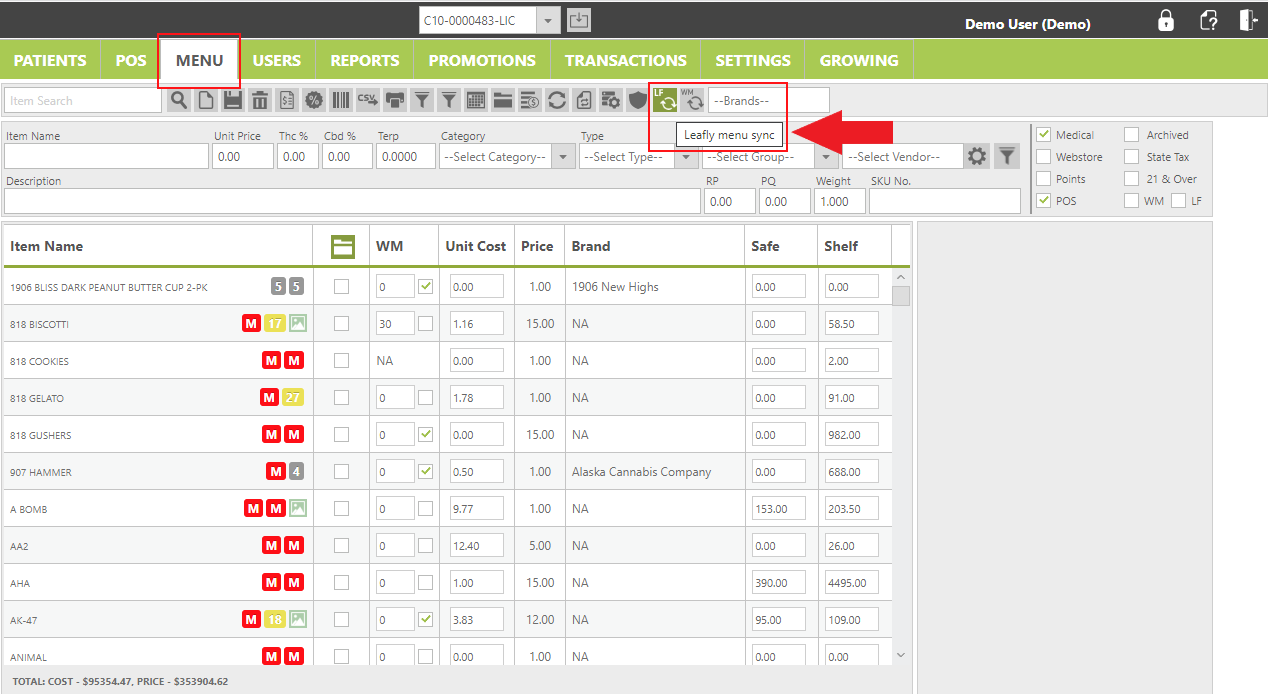Delete item with trash can icon
Image resolution: width=1268 pixels, height=694 pixels.
tap(260, 100)
